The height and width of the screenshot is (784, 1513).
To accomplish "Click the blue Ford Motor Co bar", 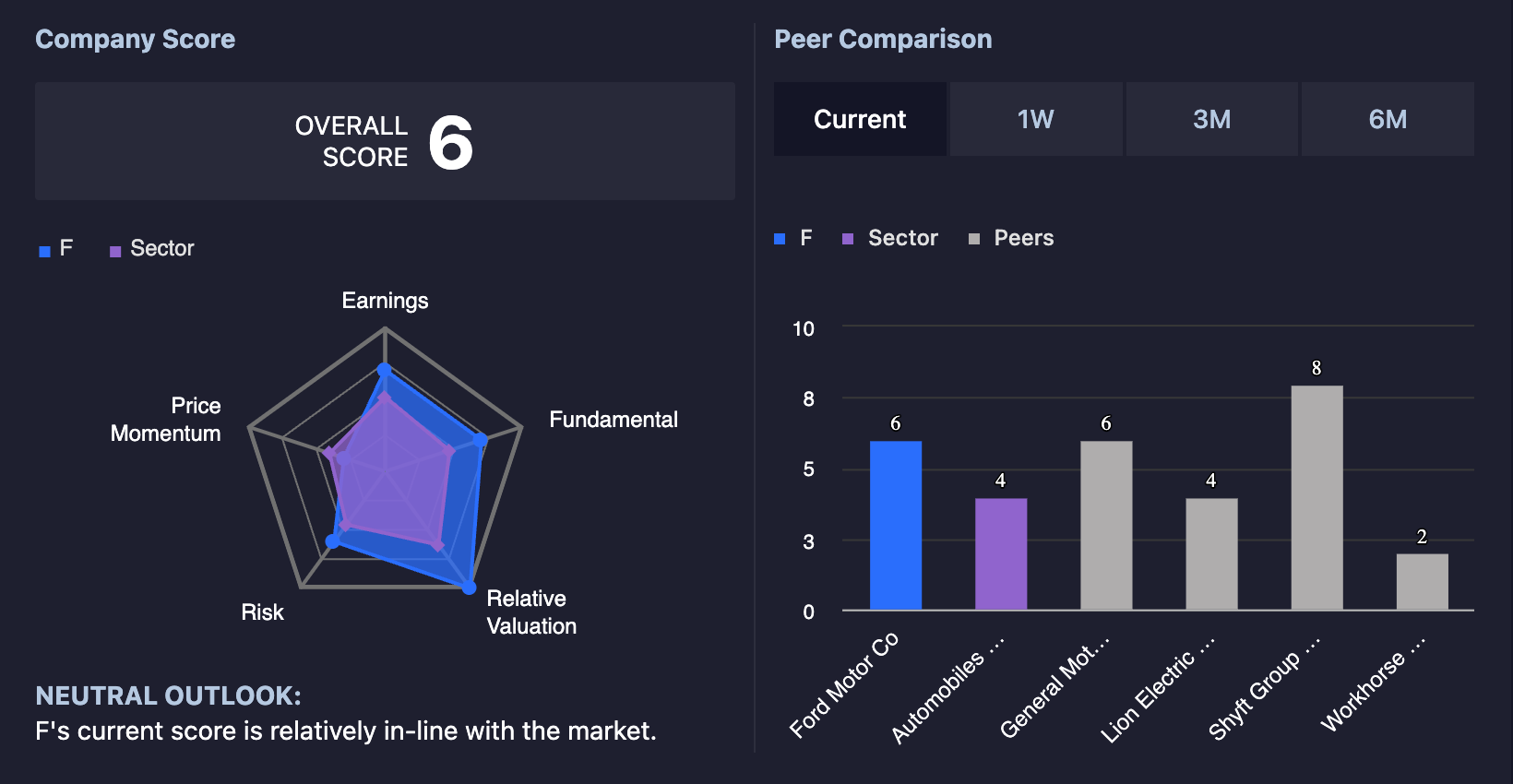I will [x=895, y=526].
